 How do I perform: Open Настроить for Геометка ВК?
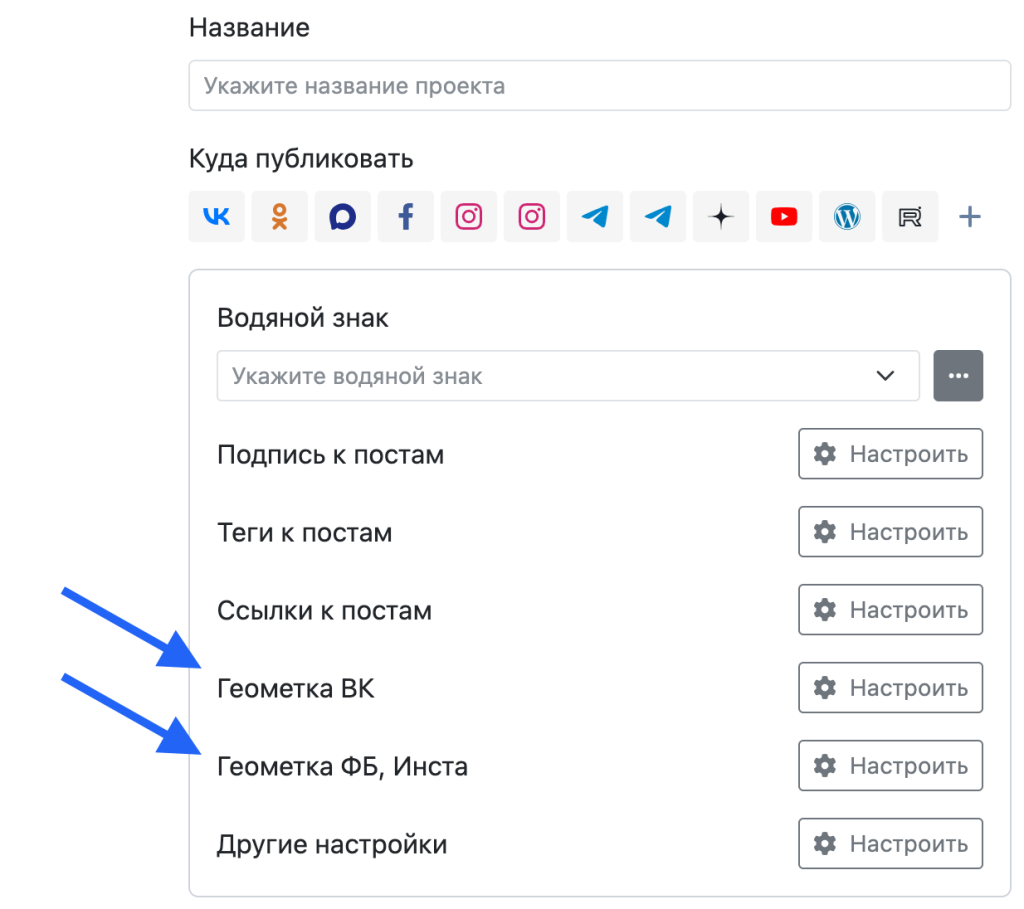[890, 688]
